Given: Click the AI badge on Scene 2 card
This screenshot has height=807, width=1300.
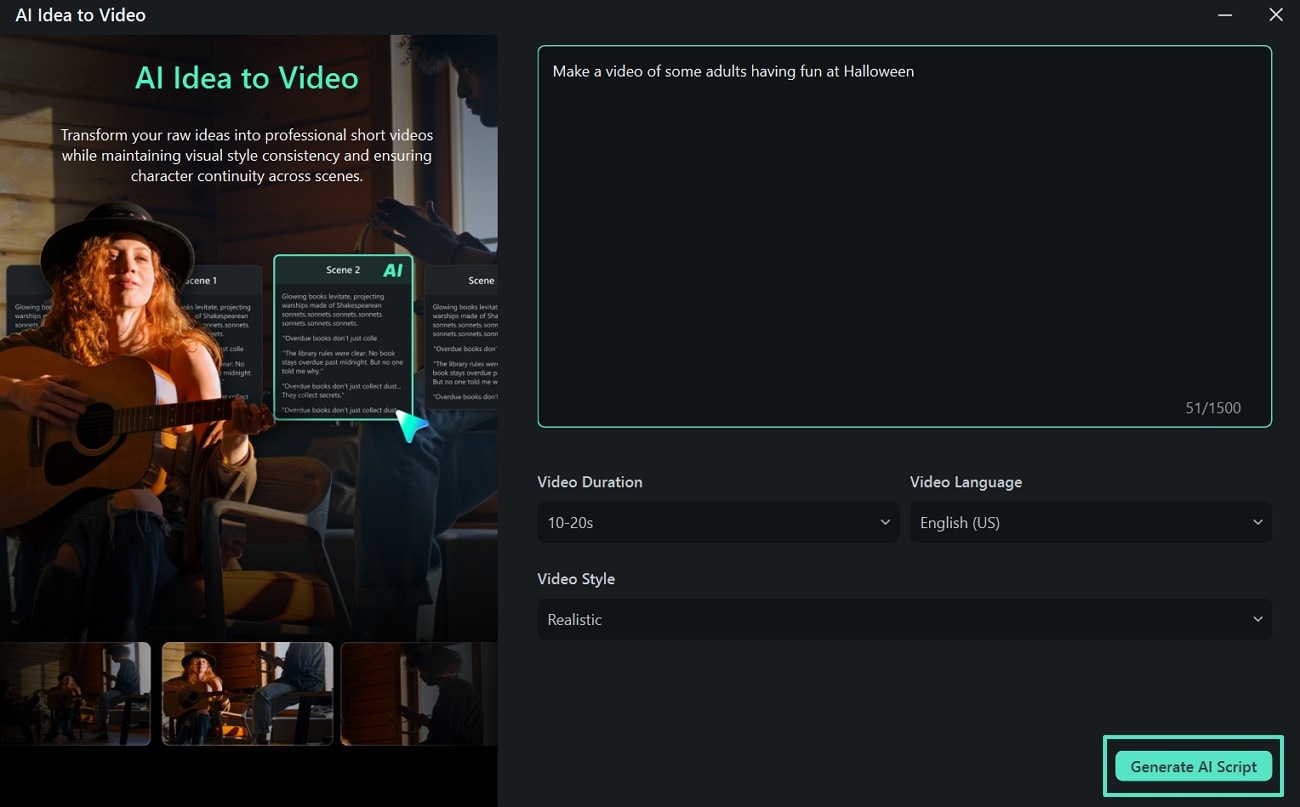Looking at the screenshot, I should (x=392, y=270).
